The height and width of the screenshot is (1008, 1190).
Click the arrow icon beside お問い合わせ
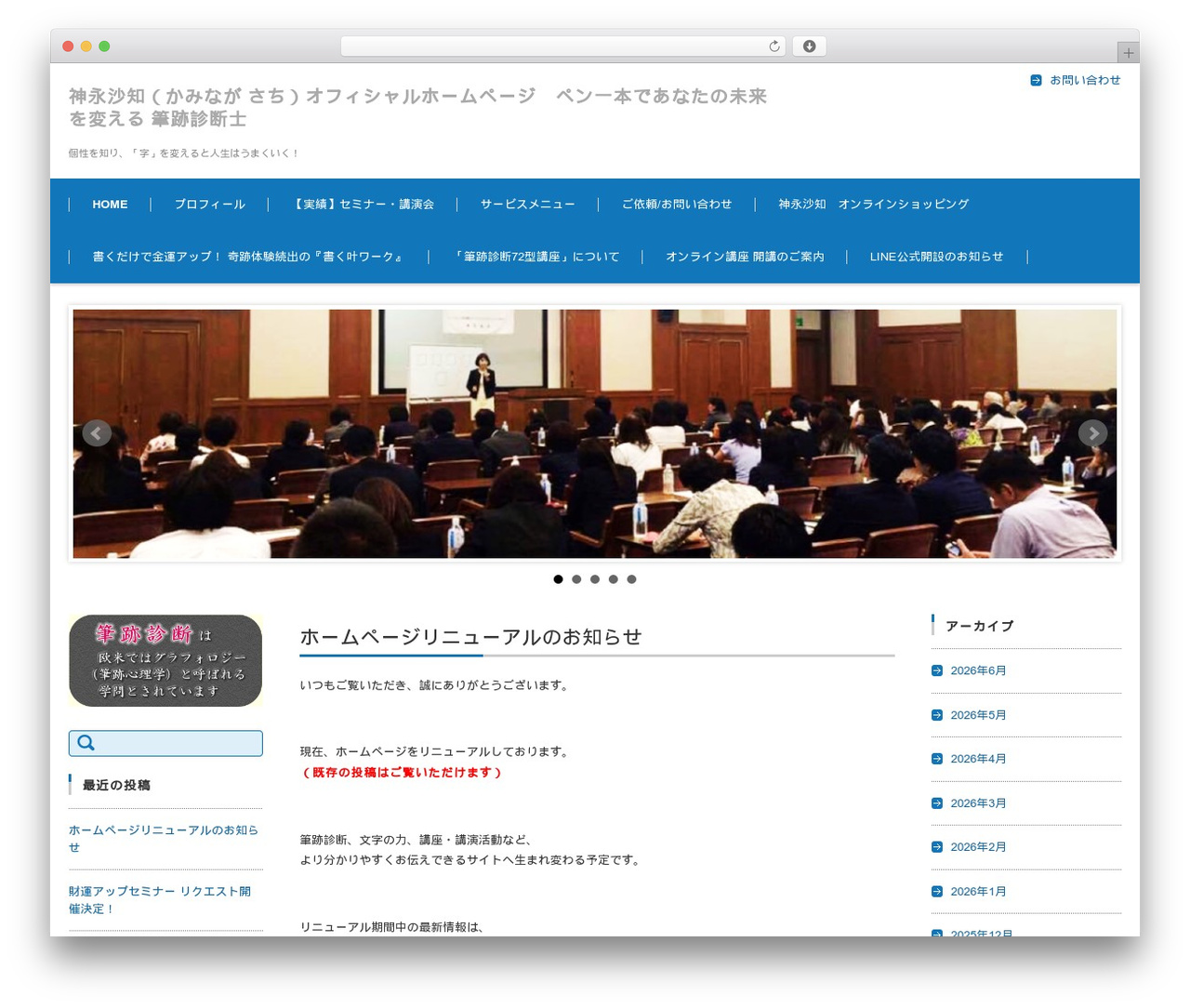click(x=1036, y=80)
